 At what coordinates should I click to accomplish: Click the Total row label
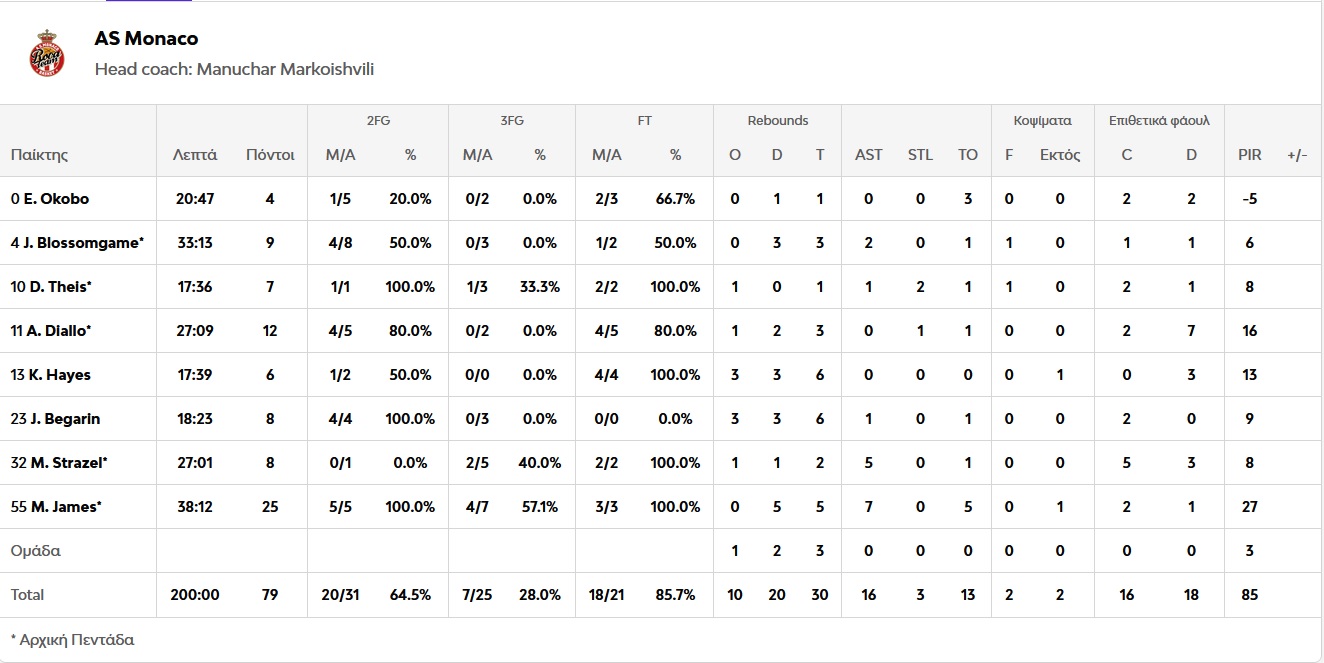27,595
